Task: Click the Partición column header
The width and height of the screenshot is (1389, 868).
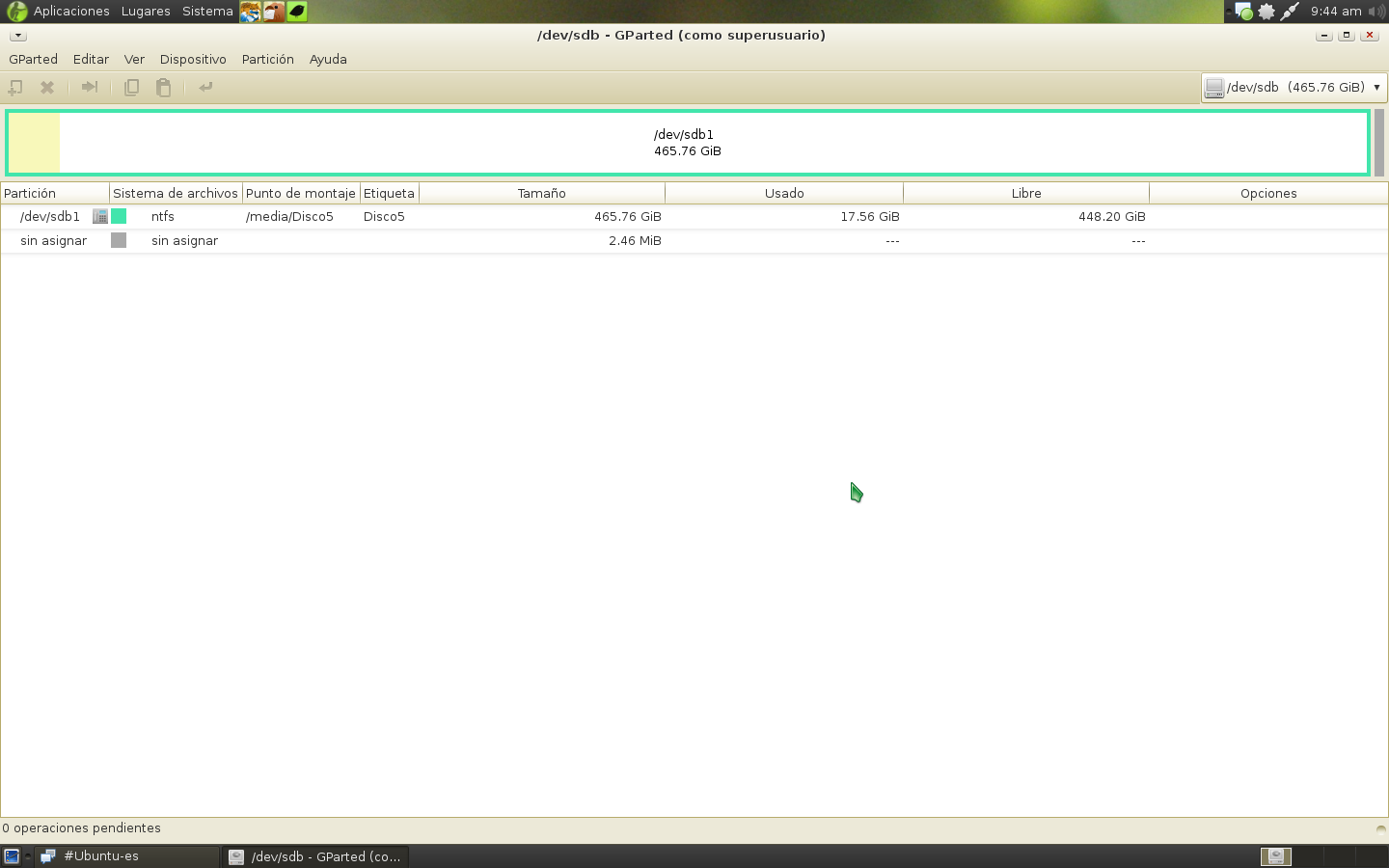Action: coord(55,193)
